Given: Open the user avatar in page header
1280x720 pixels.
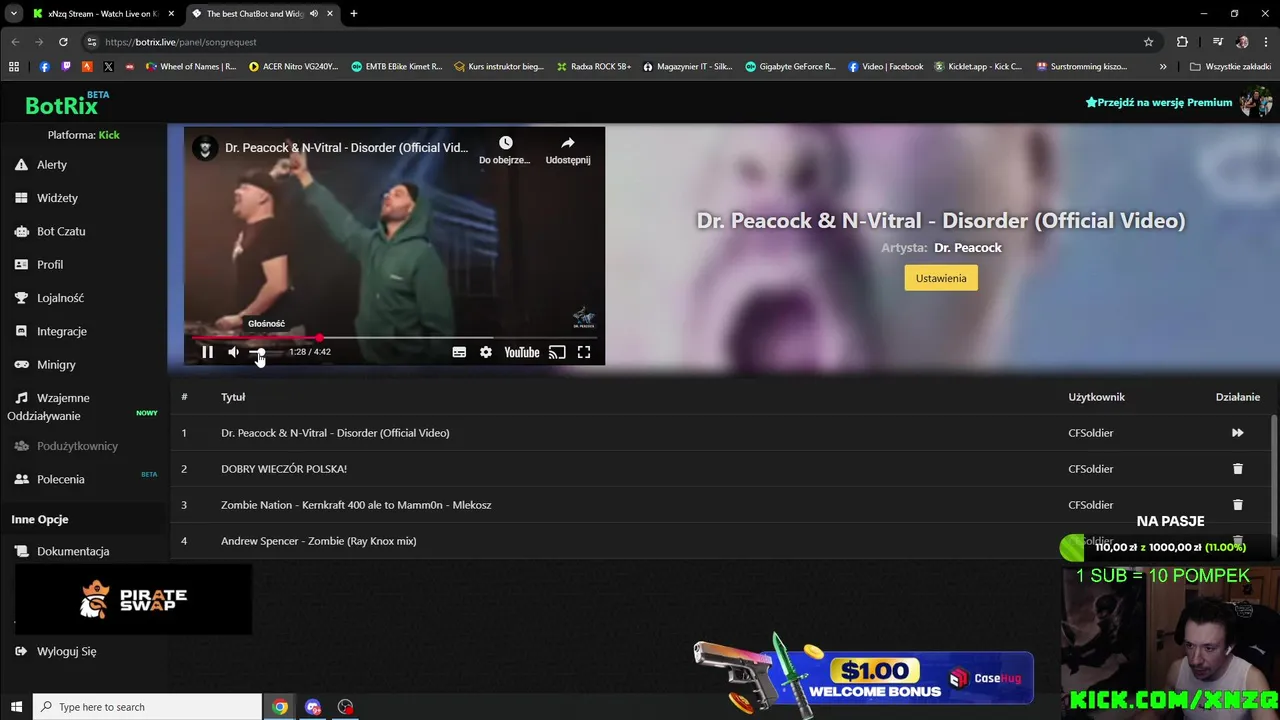Looking at the screenshot, I should pyautogui.click(x=1256, y=102).
